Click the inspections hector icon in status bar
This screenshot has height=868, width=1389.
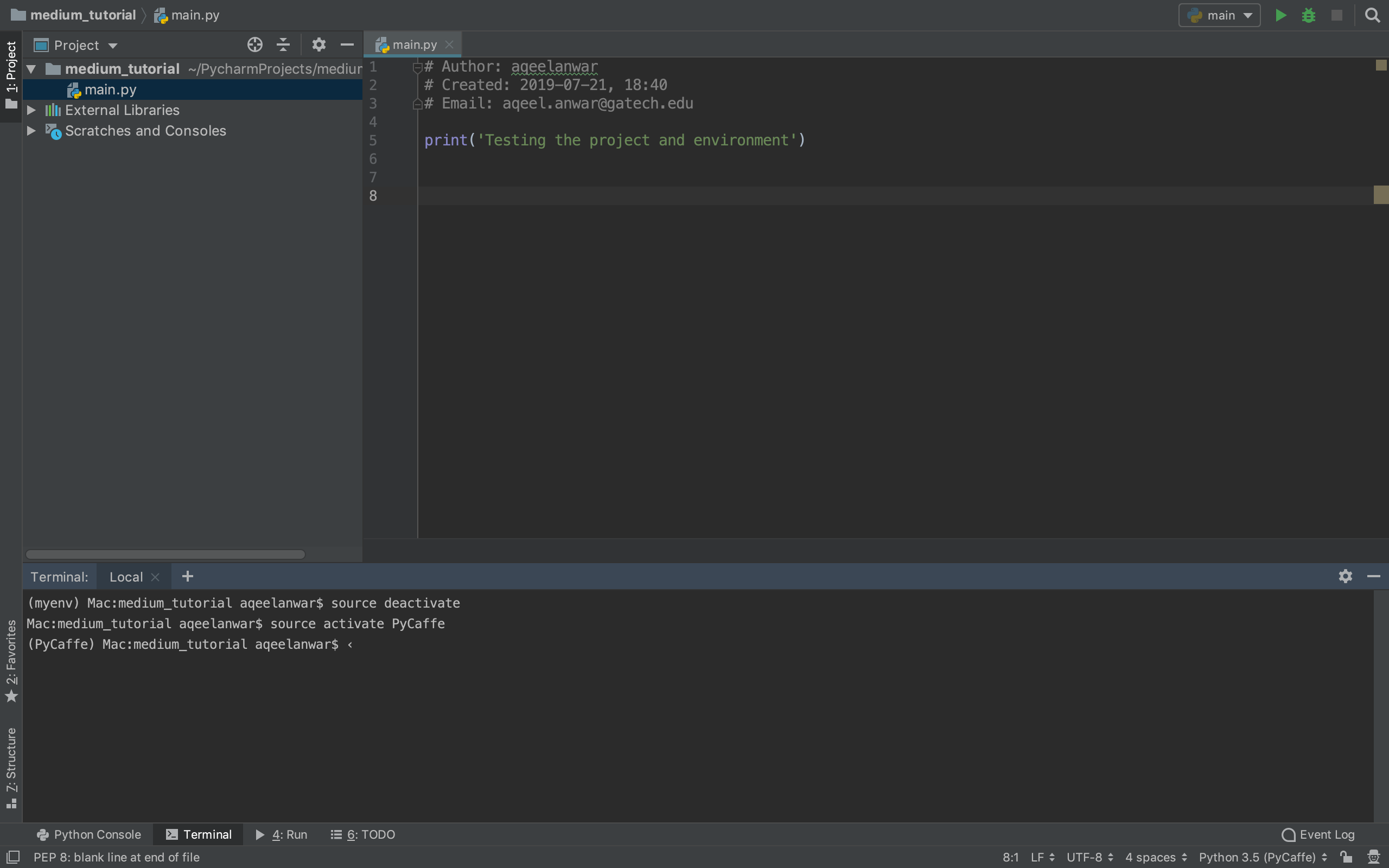point(1373,857)
